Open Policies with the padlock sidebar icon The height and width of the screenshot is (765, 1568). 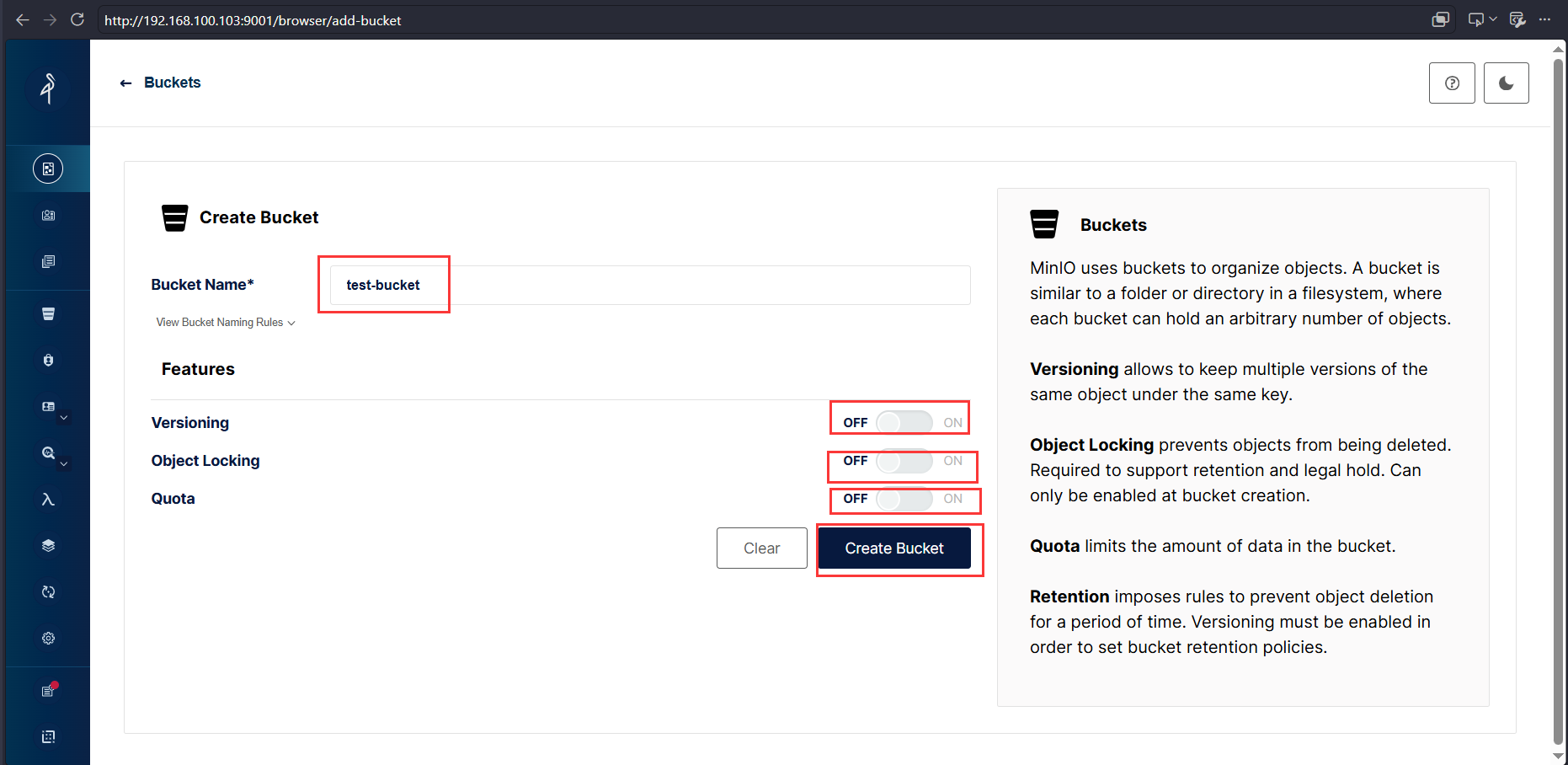coord(48,361)
